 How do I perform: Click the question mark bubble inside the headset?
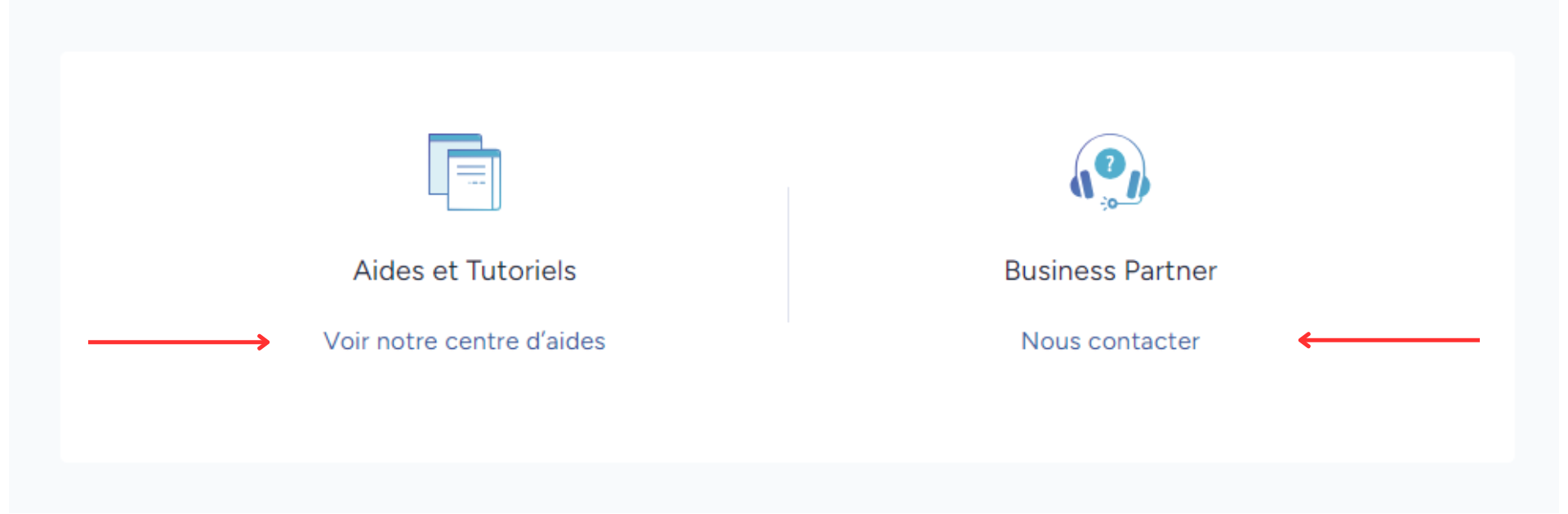point(1110,164)
